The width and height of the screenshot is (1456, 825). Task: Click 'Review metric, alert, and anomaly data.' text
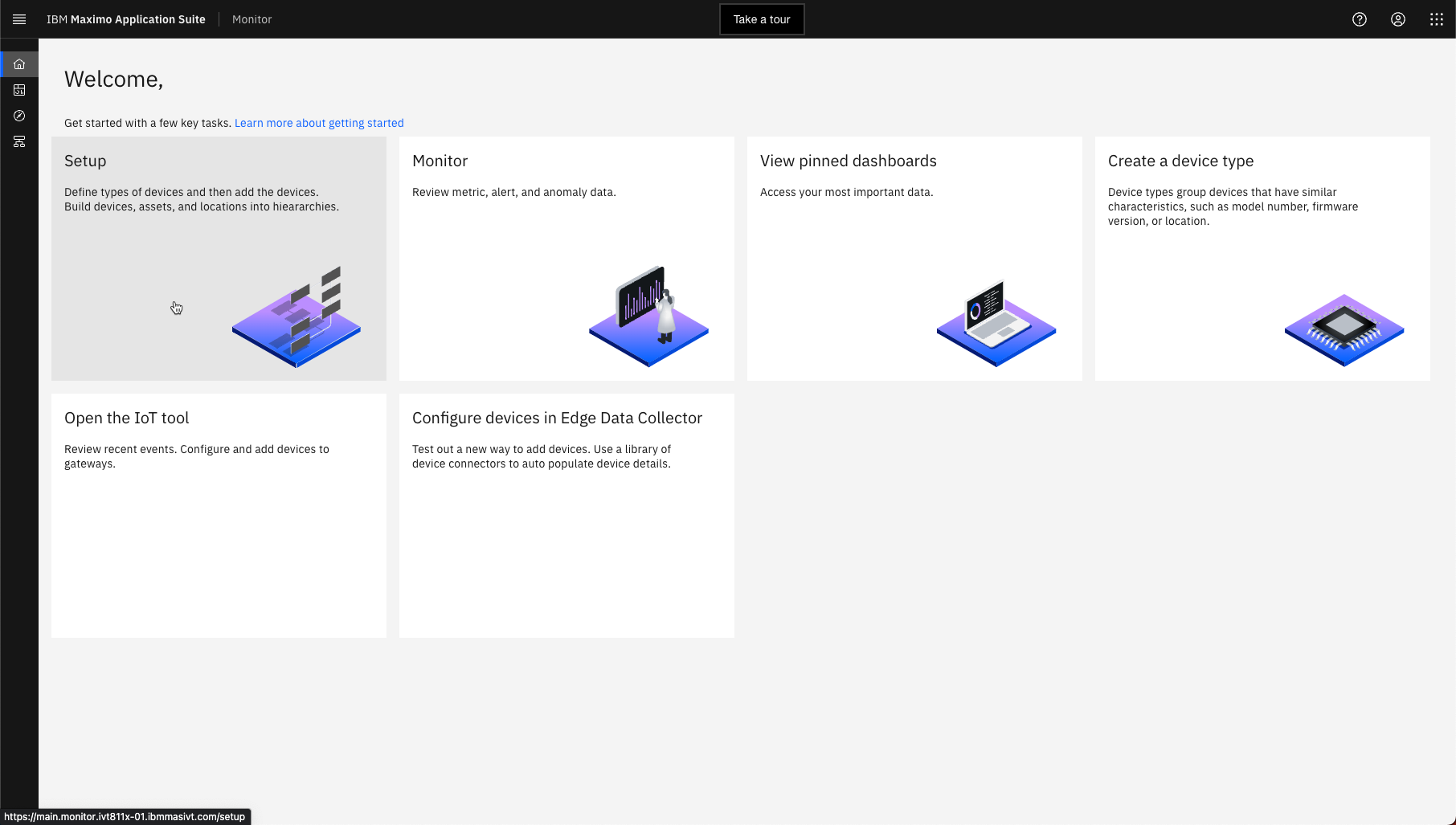[x=514, y=192]
